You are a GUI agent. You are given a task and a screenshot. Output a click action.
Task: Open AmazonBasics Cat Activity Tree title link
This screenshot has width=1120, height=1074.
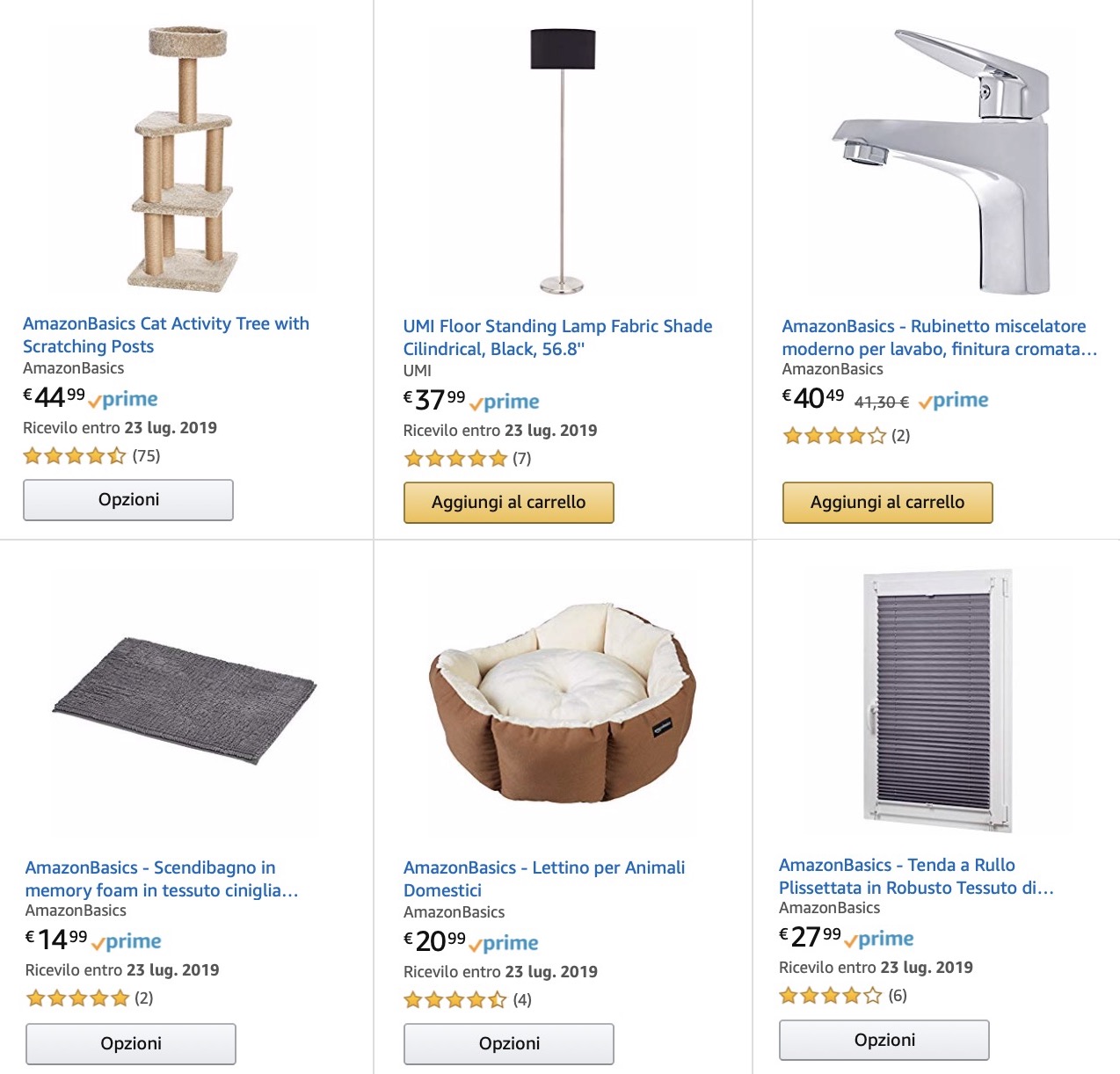point(165,335)
